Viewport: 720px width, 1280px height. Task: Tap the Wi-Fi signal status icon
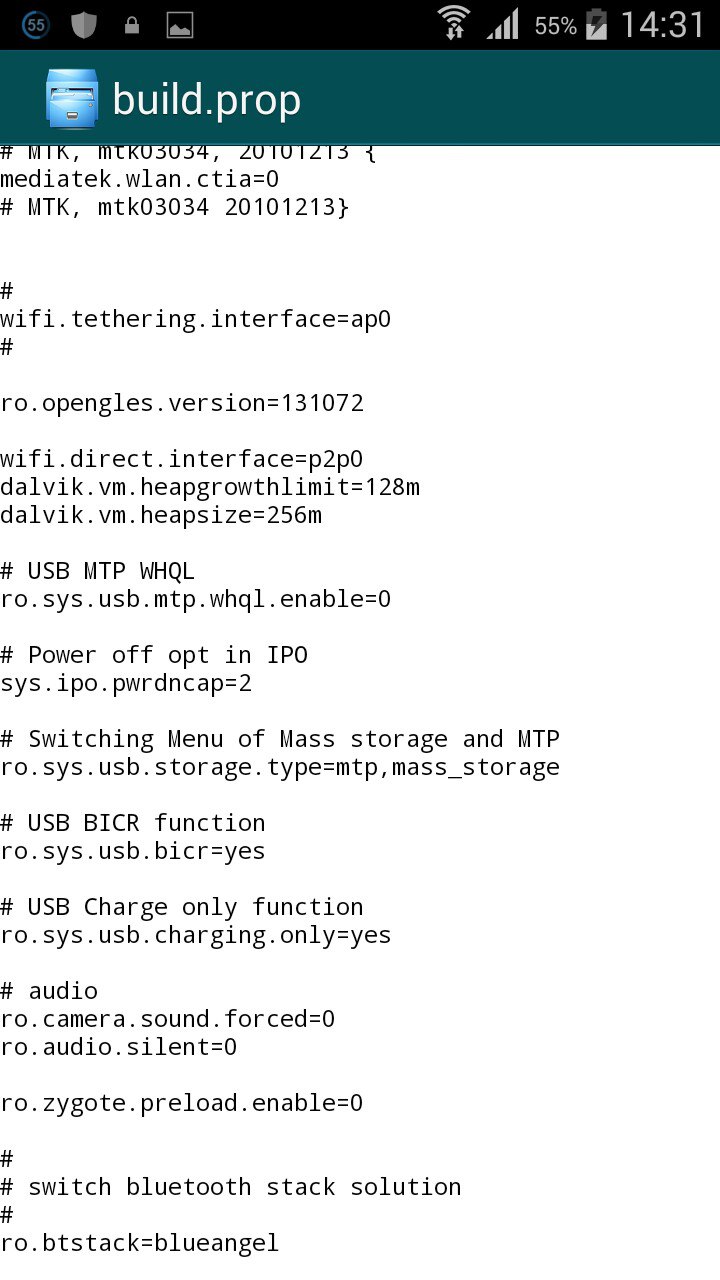point(454,23)
